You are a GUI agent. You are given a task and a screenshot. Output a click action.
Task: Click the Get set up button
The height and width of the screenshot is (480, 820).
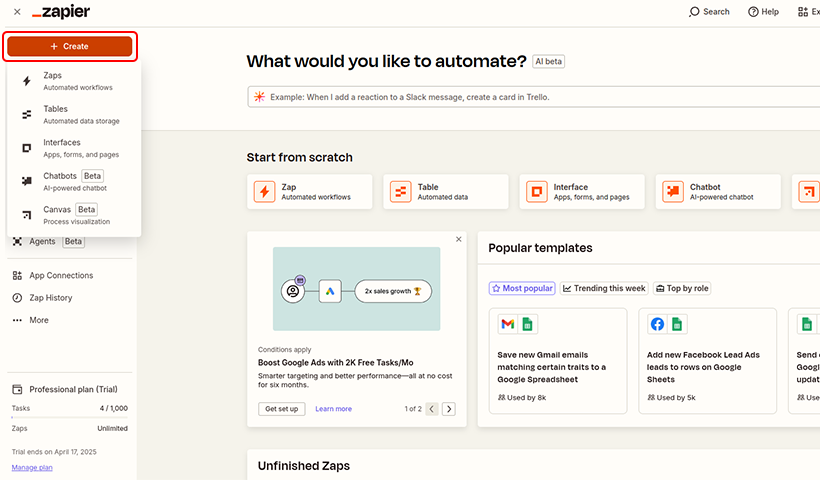point(281,409)
